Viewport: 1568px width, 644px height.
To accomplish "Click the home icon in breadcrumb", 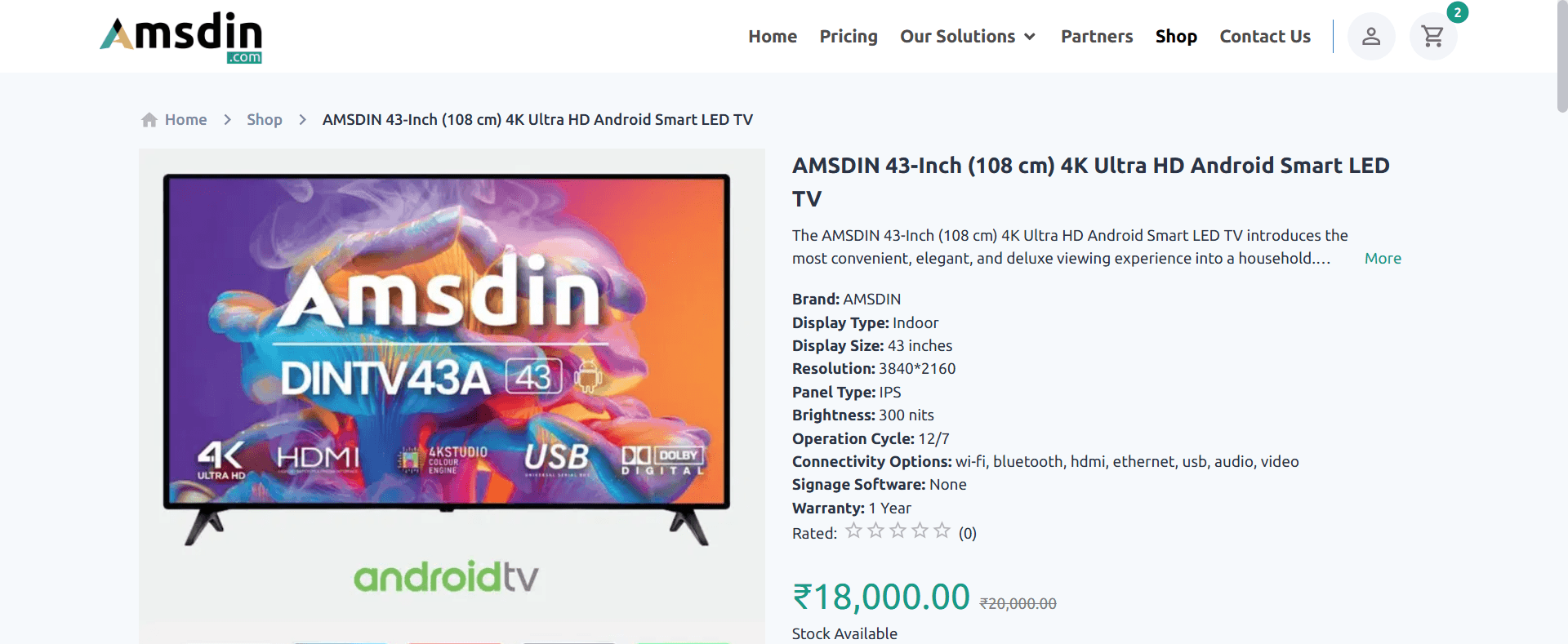I will 149,120.
